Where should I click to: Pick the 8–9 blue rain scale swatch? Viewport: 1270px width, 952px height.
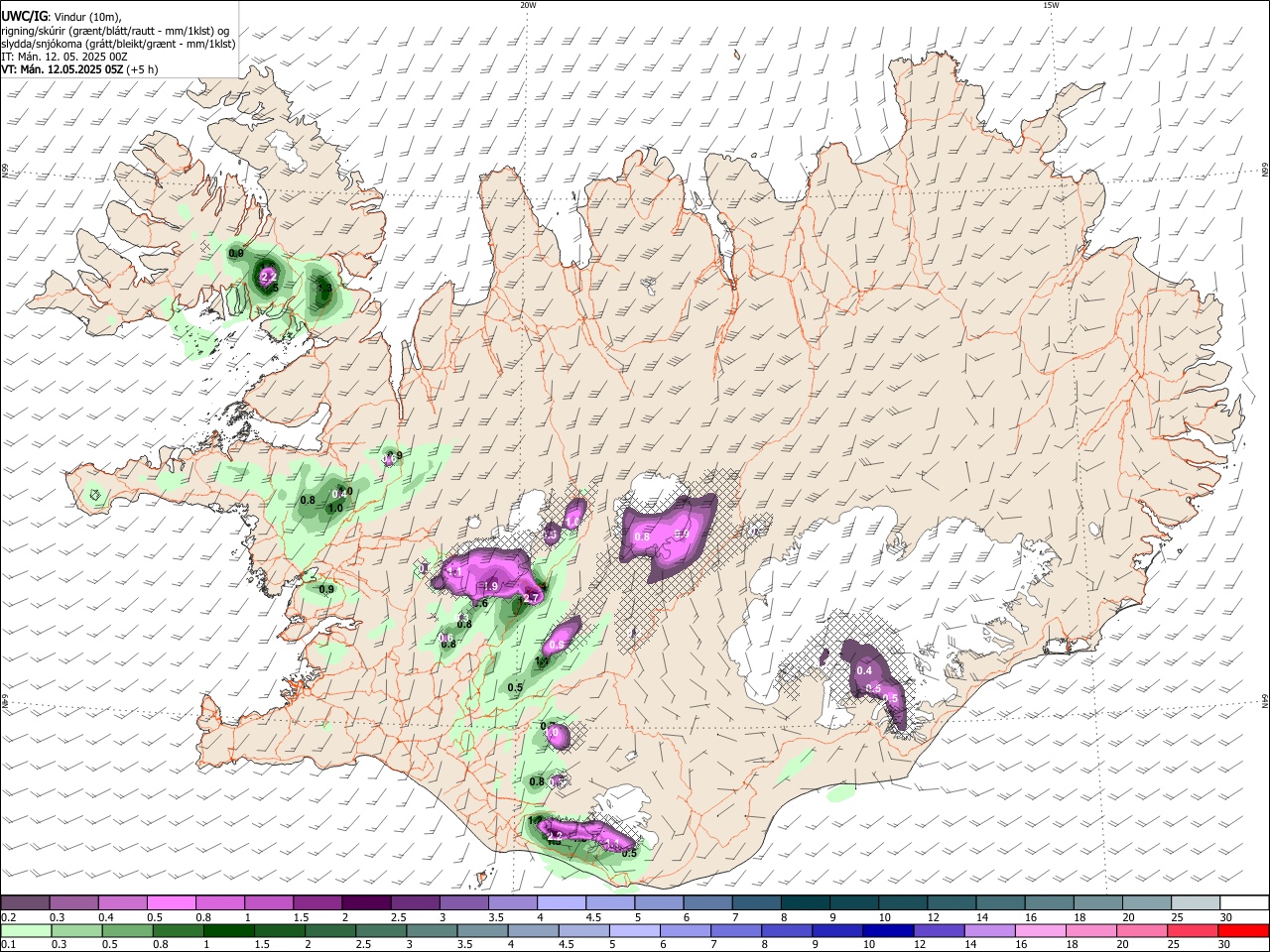click(x=787, y=930)
